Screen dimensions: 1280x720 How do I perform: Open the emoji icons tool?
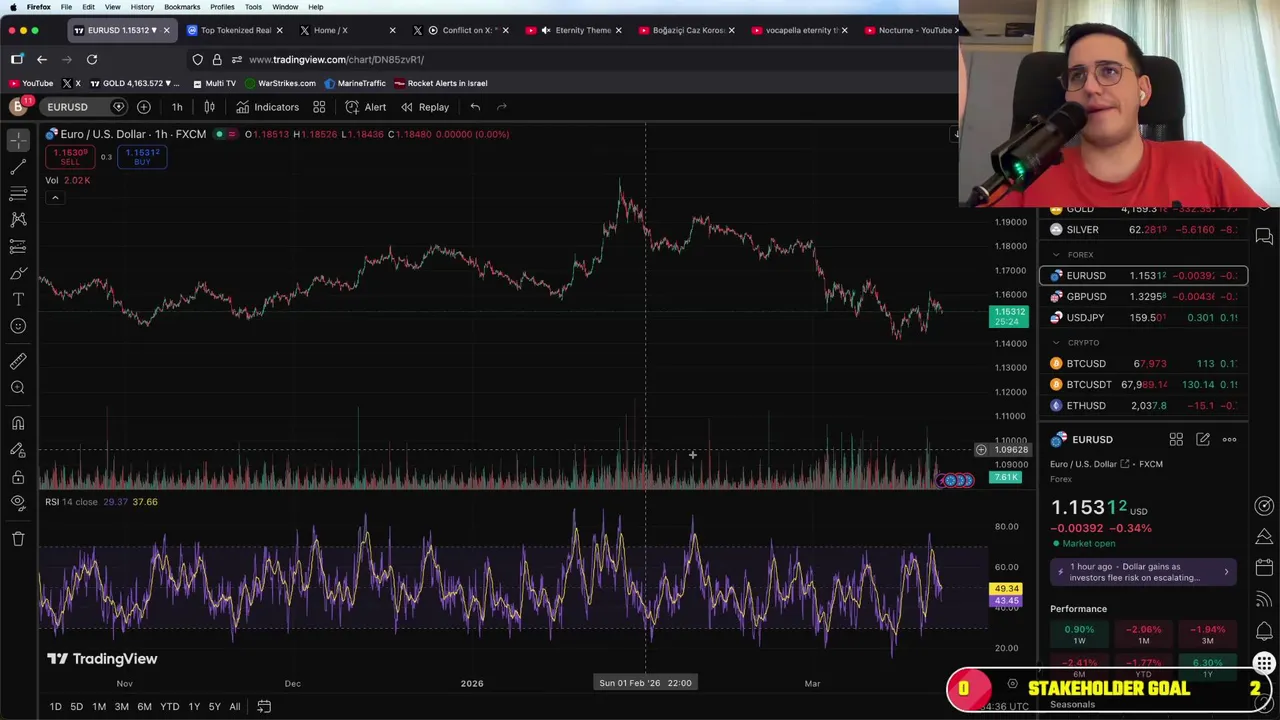[x=18, y=325]
